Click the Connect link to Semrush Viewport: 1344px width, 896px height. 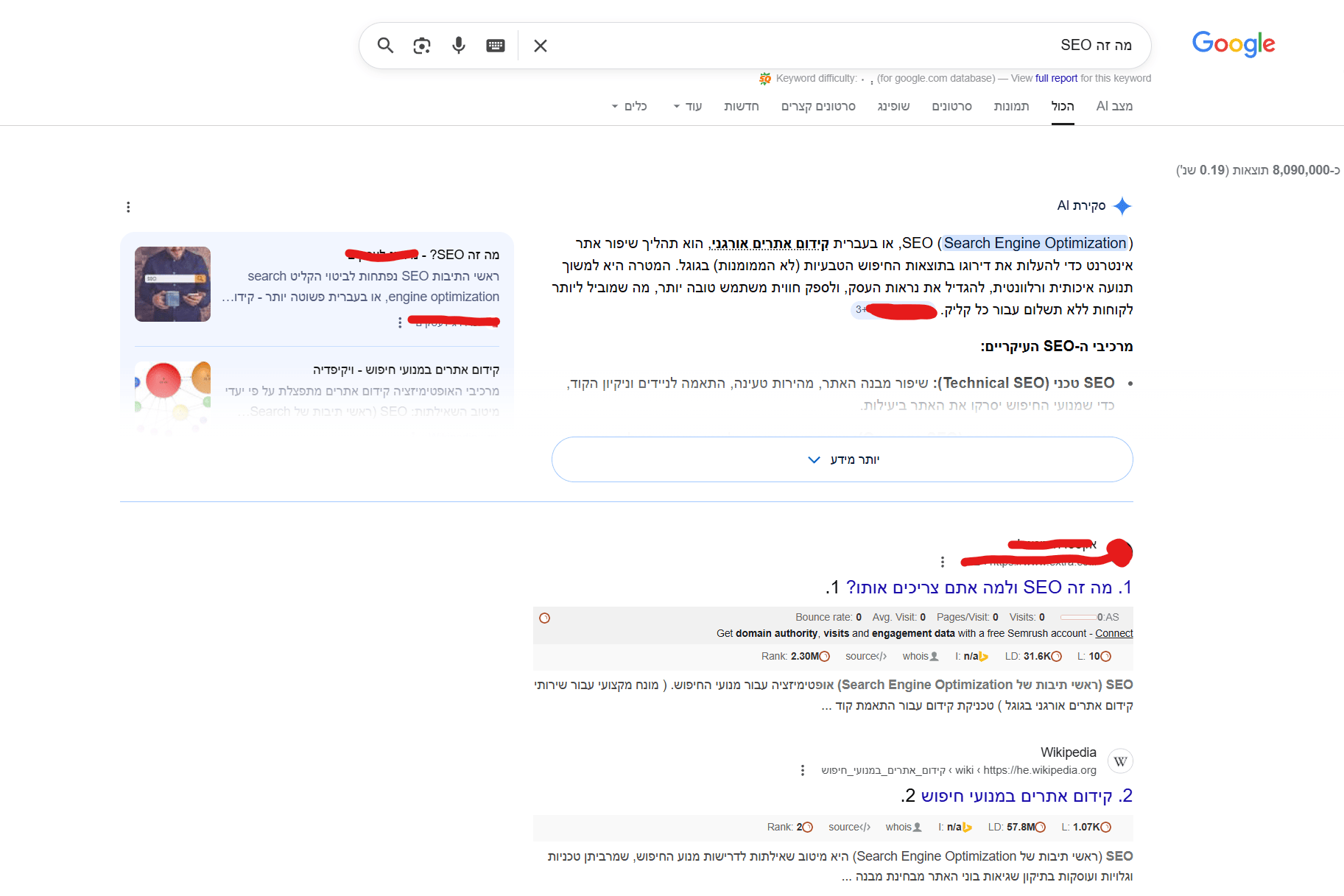pyautogui.click(x=1113, y=632)
